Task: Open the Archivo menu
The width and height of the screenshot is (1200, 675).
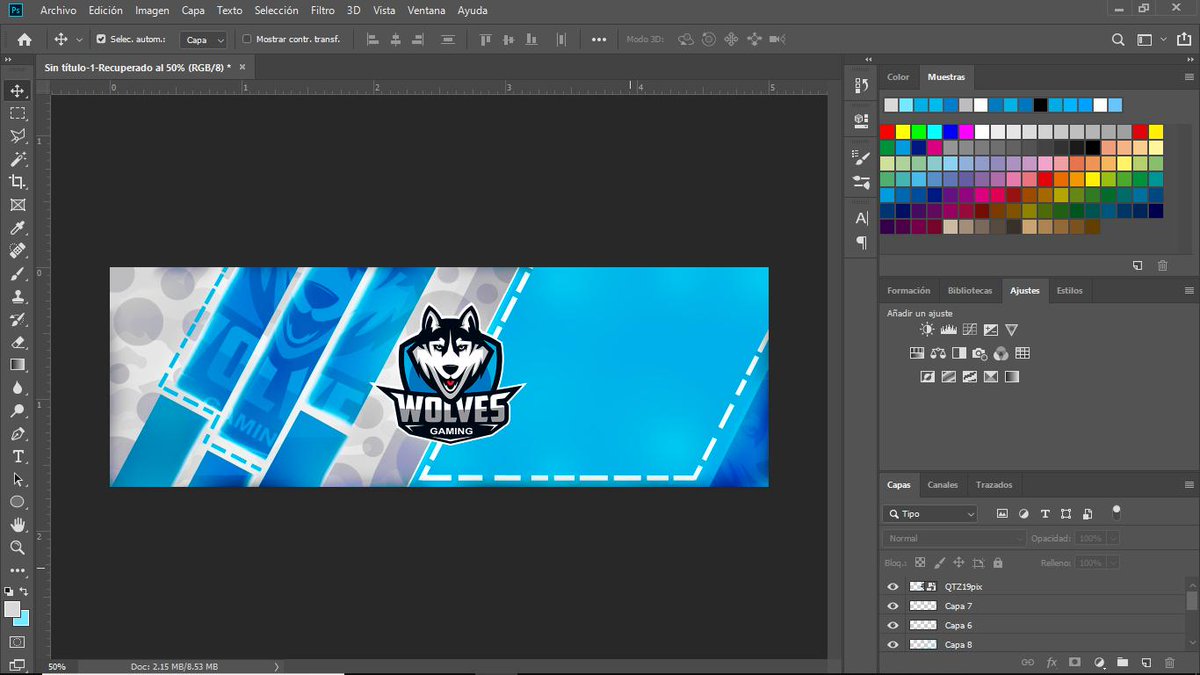Action: [x=58, y=11]
